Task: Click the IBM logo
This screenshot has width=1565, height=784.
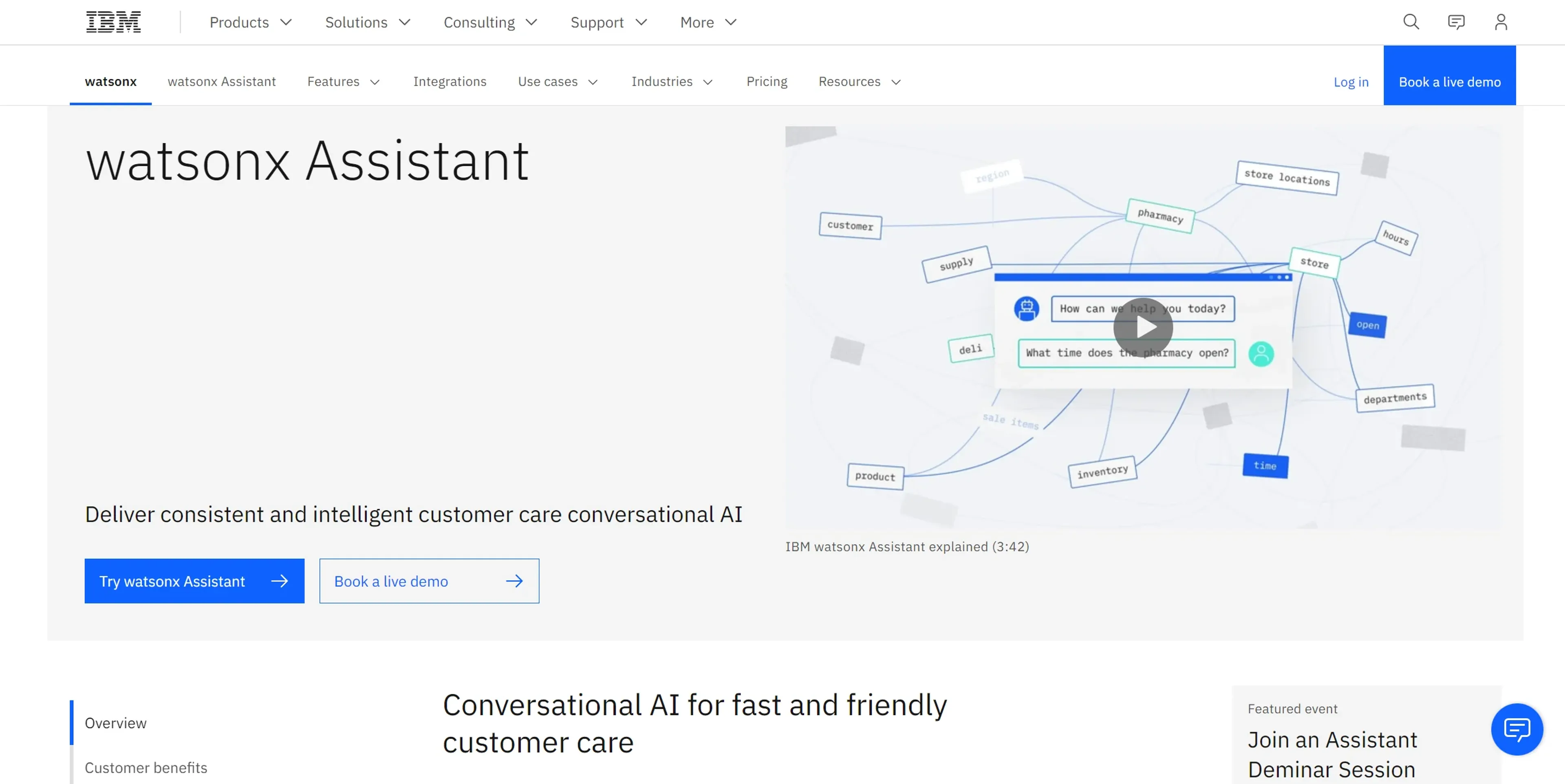Action: coord(113,22)
